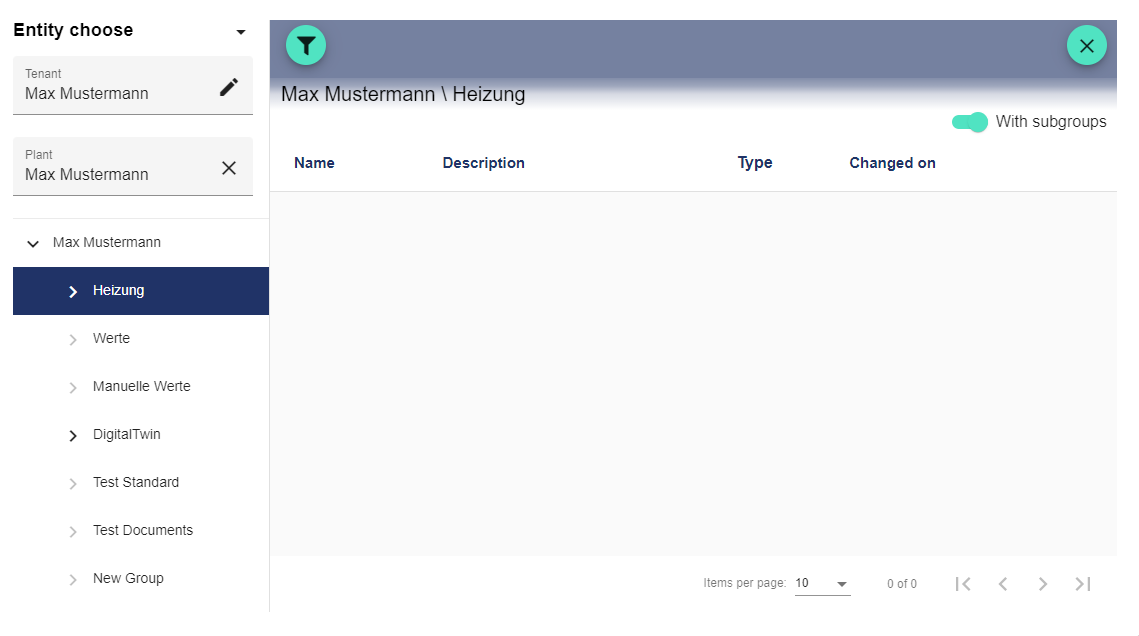
Task: Collapse the Max Mustermann tree node
Action: point(33,243)
